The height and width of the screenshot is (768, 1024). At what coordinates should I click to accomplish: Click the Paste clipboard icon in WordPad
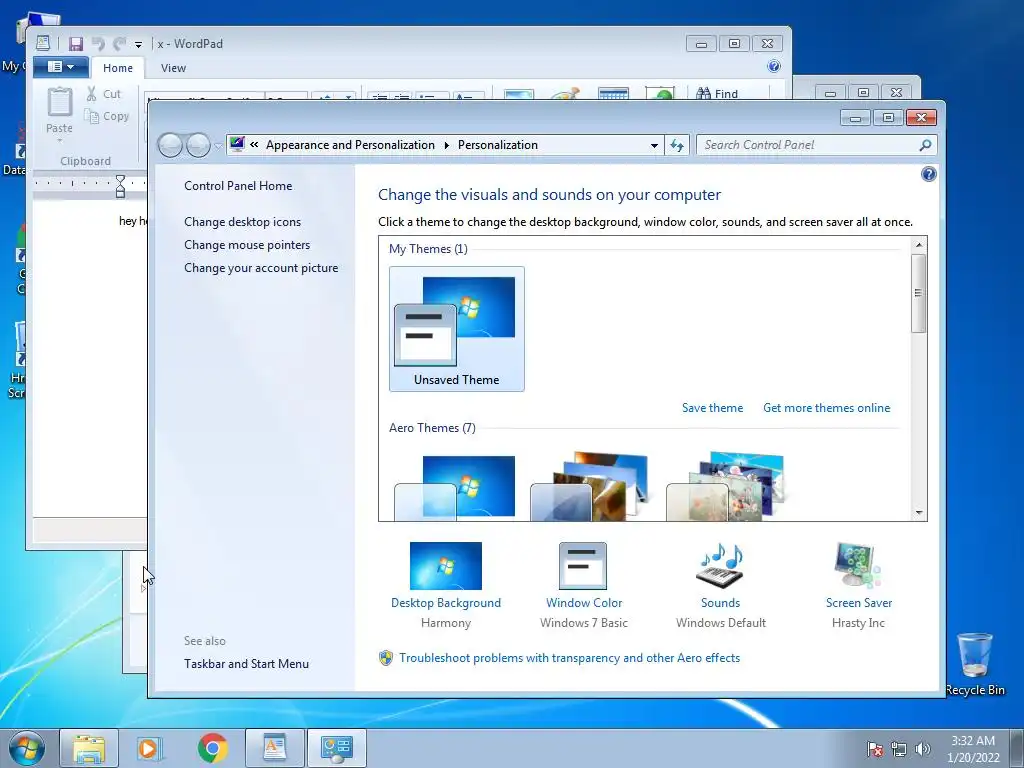click(x=59, y=103)
